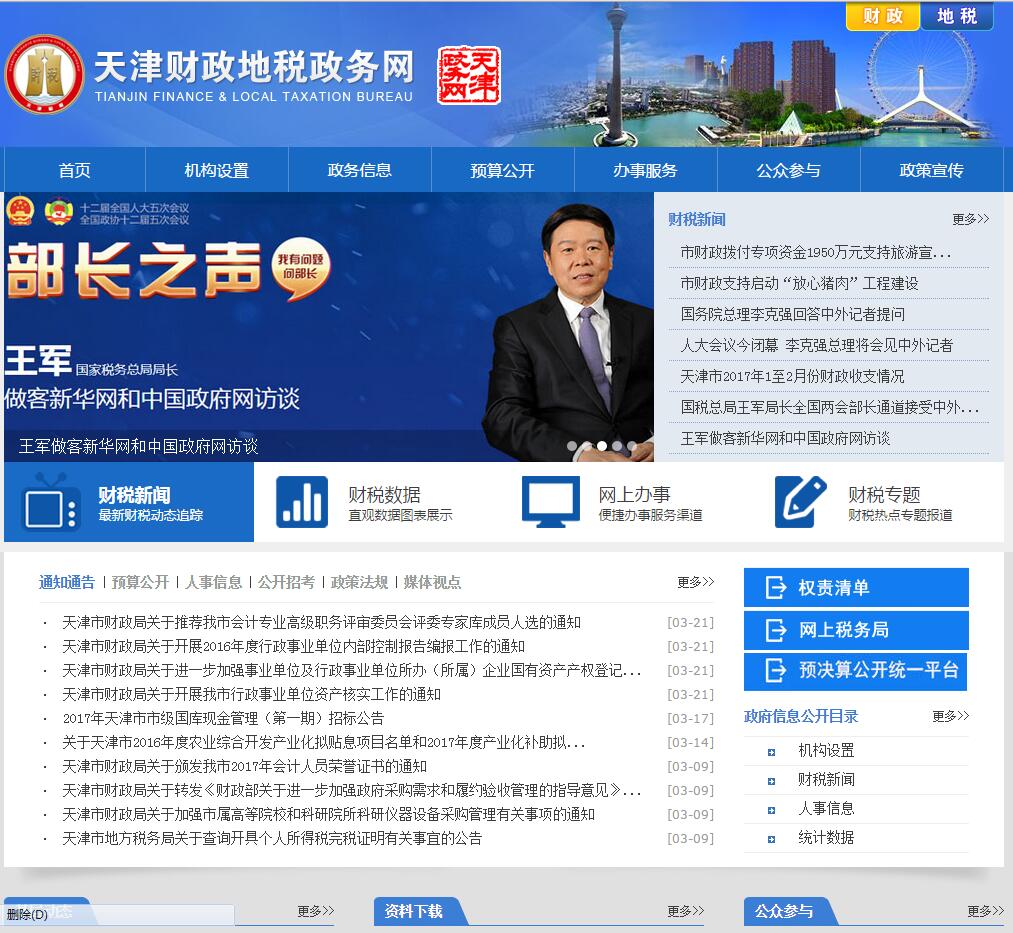
Task: Open the 政策宣传 navigation menu
Action: coord(932,170)
